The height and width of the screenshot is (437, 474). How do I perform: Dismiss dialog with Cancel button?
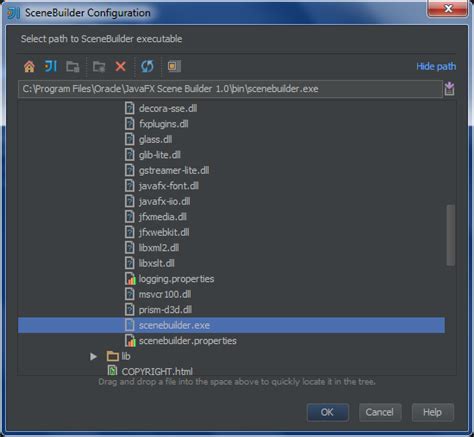380,412
